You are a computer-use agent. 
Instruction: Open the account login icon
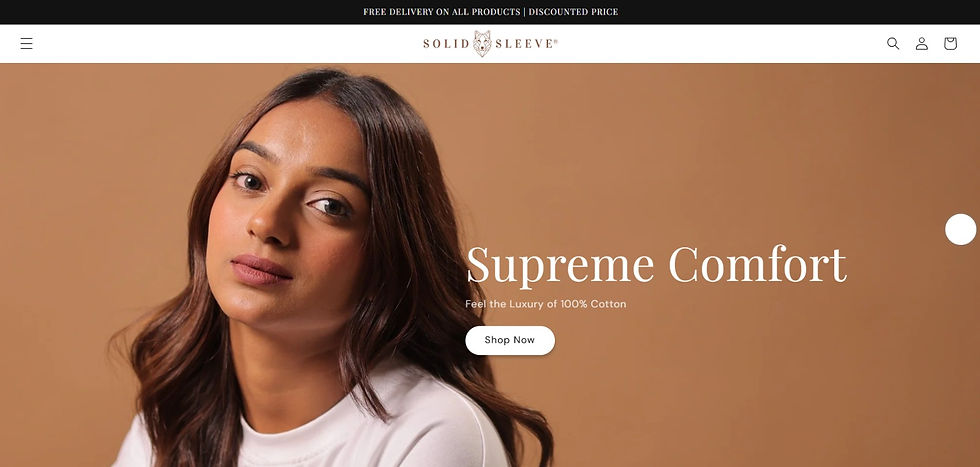(x=922, y=43)
